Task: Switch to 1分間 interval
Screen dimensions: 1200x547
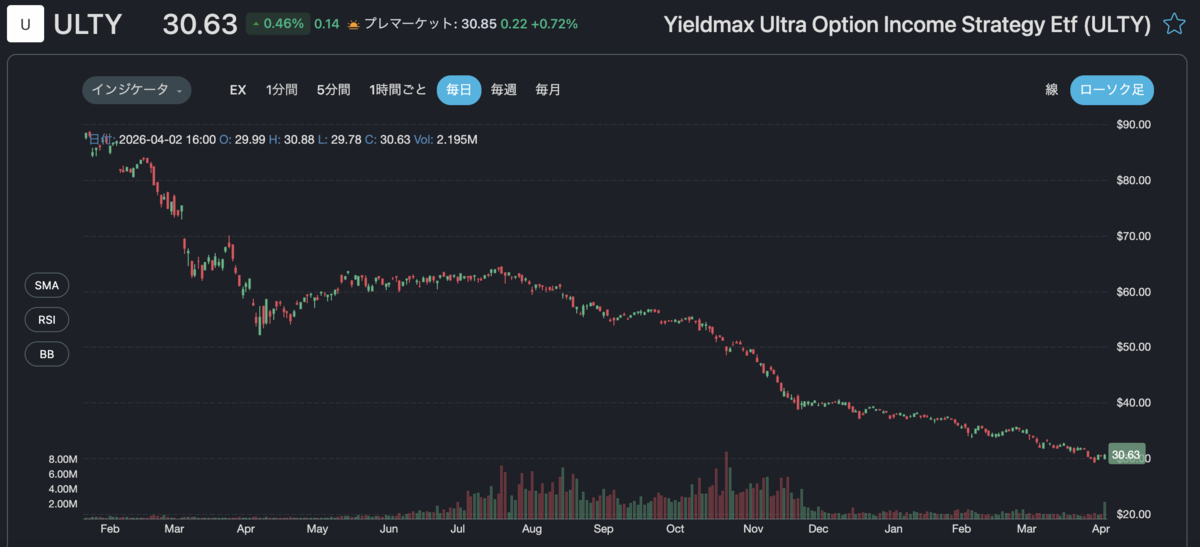Action: pos(282,90)
